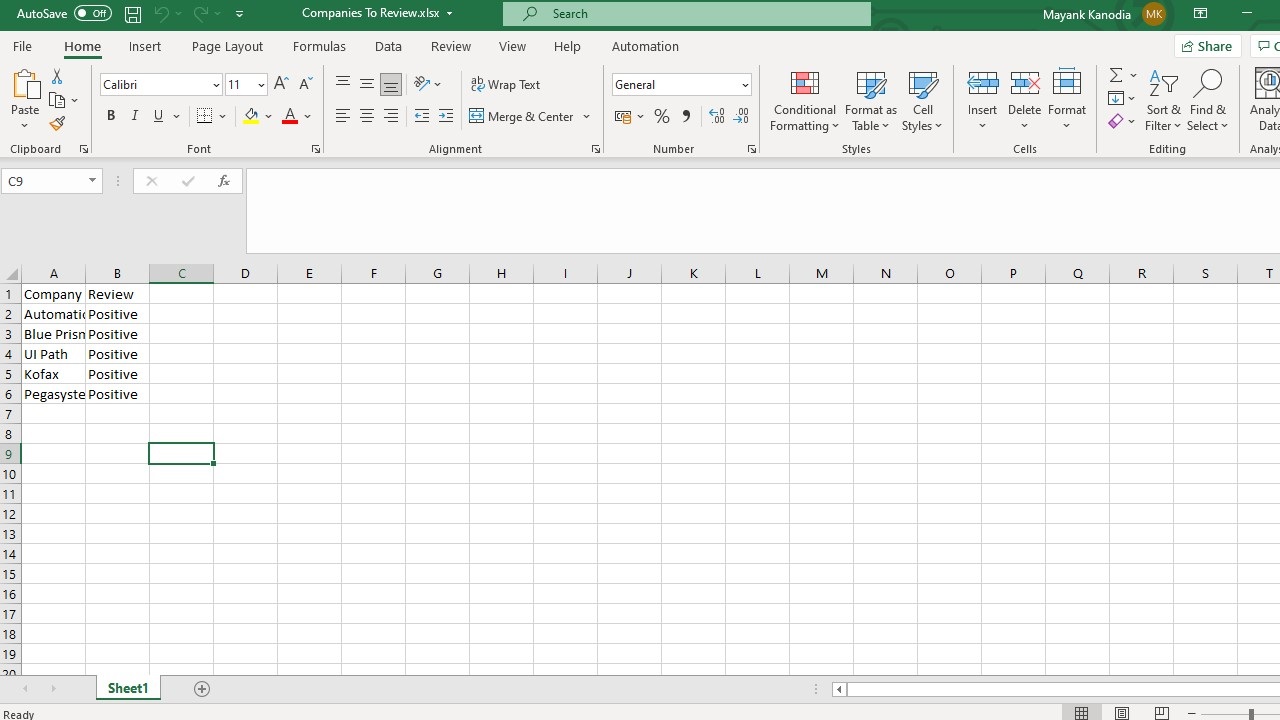Click the Share button
Image resolution: width=1280 pixels, height=720 pixels.
1206,47
